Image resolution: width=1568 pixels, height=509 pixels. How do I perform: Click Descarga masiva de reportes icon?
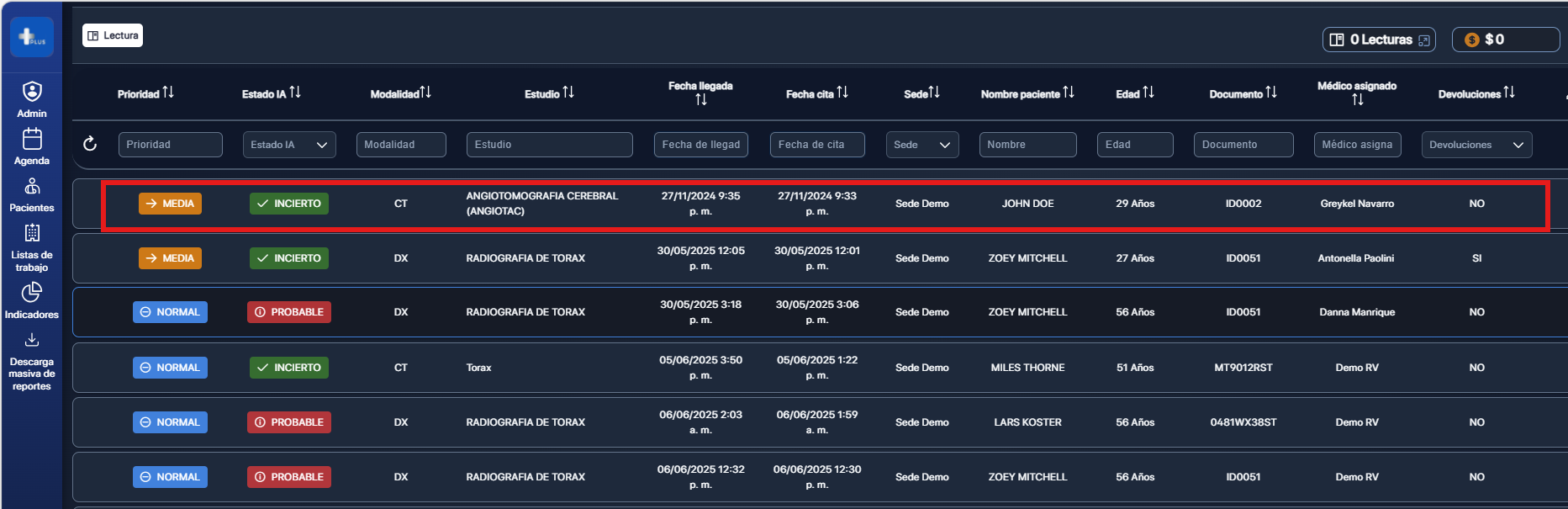(x=32, y=340)
